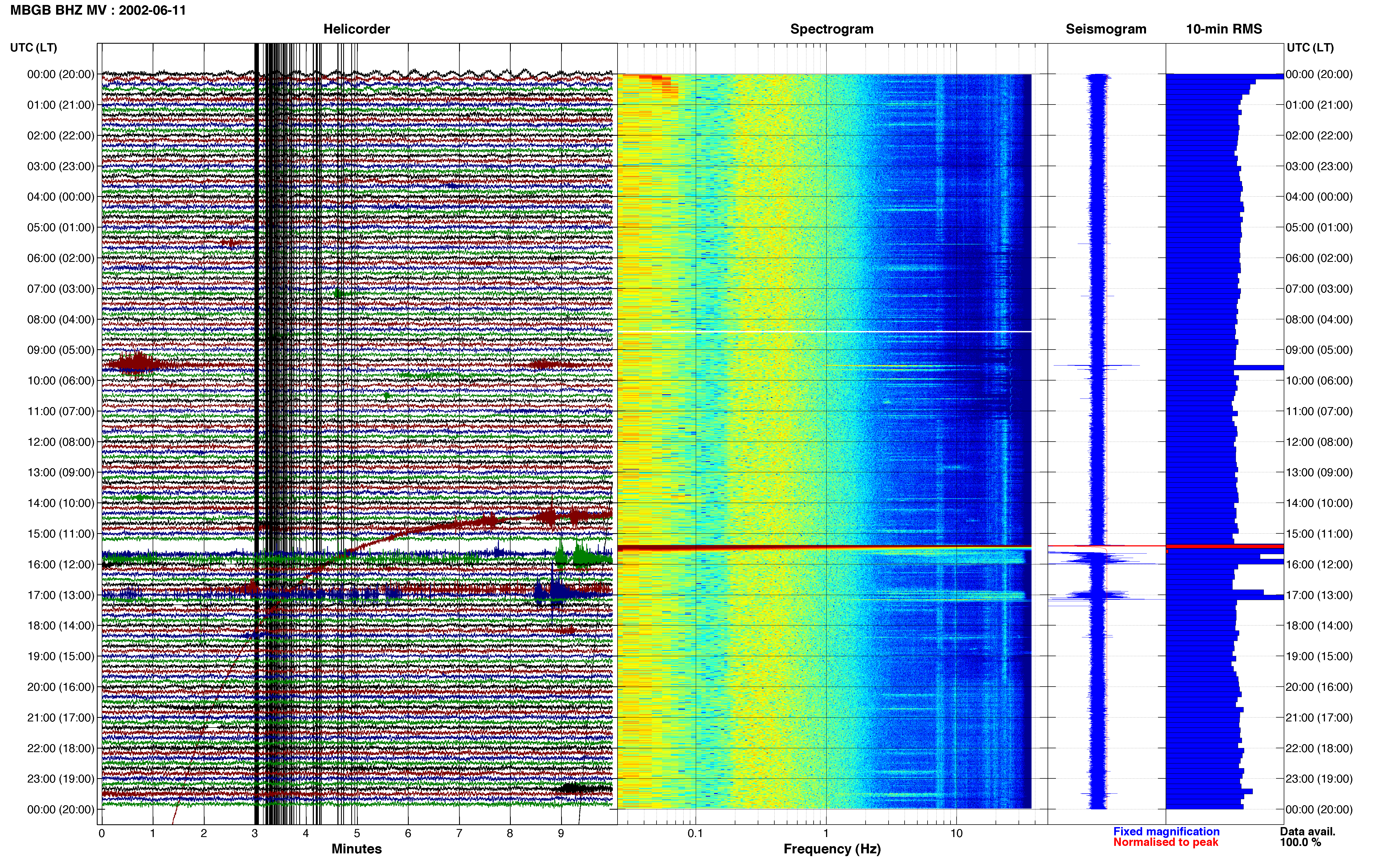Click left time label '23:00 (19:00)'

[61, 778]
